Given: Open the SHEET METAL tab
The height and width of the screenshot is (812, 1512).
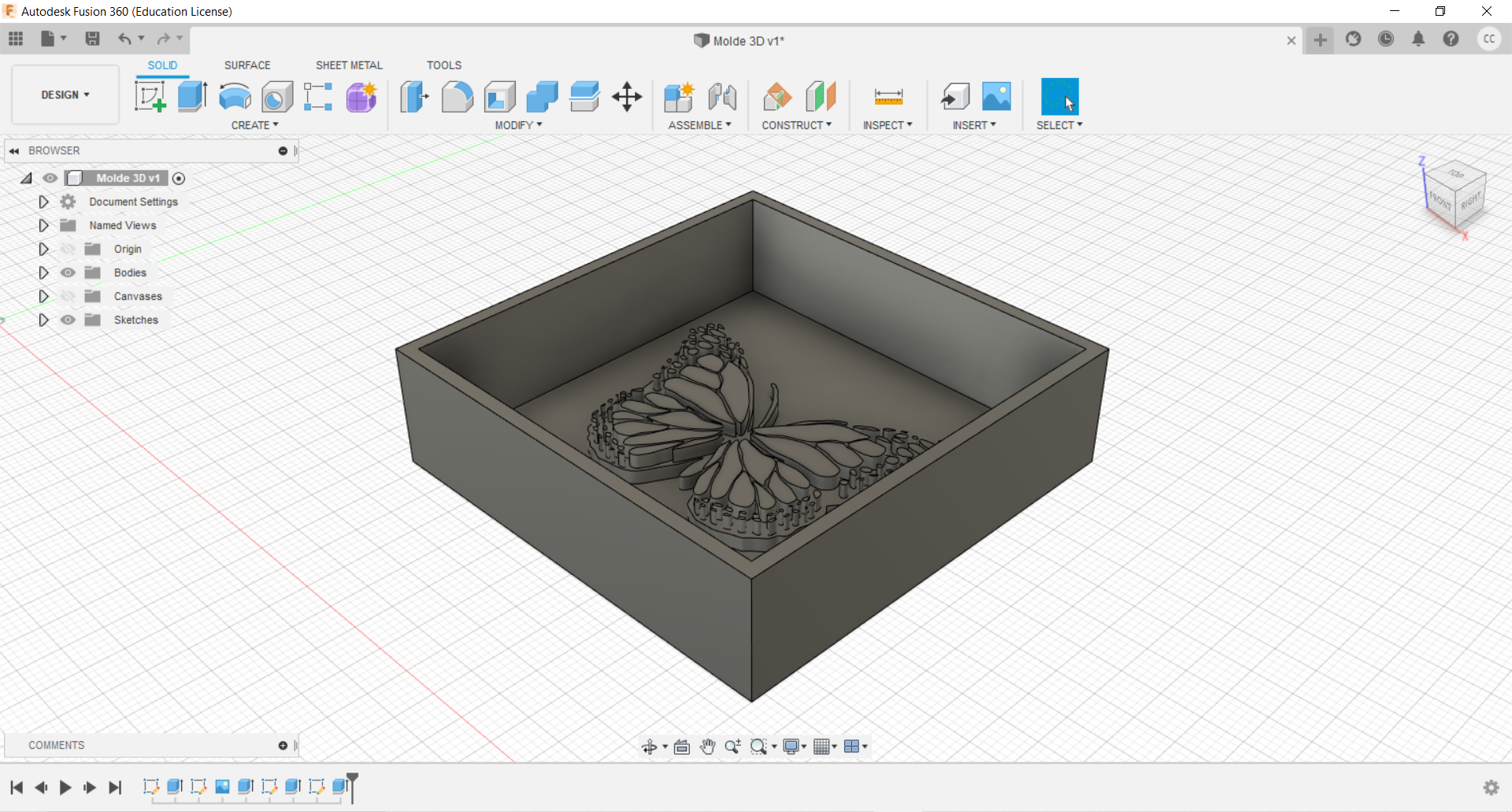Looking at the screenshot, I should (349, 65).
